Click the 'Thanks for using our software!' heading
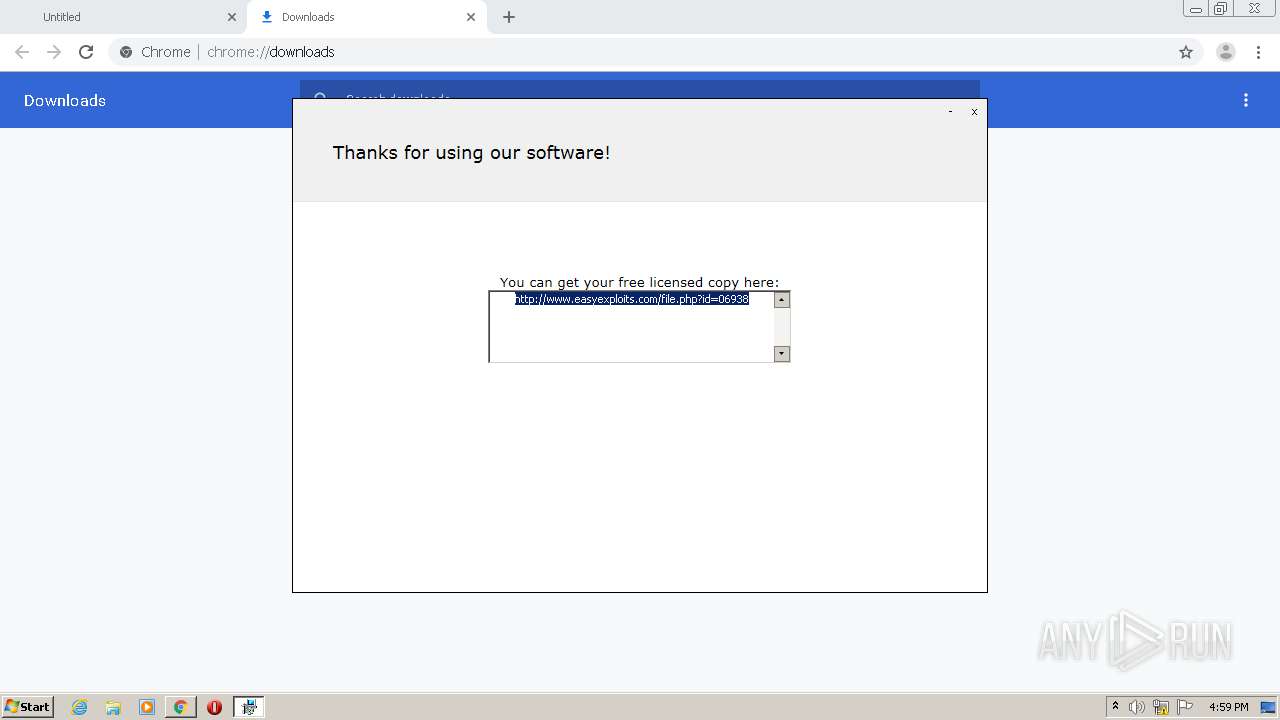The height and width of the screenshot is (720, 1280). (471, 152)
